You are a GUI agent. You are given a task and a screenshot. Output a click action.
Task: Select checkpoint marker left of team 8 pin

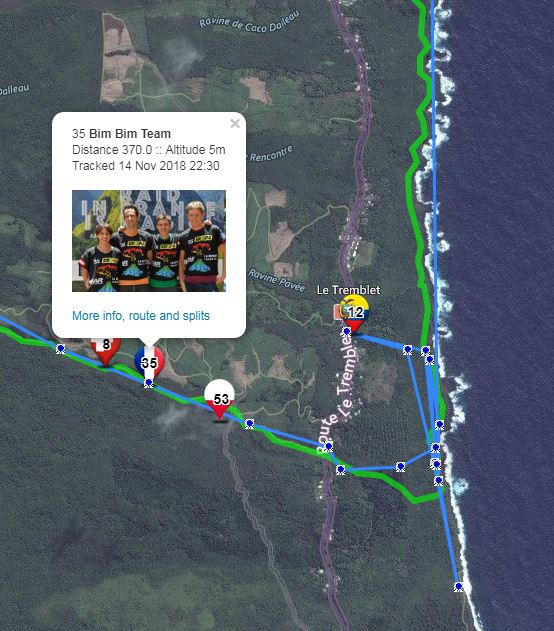tap(60, 348)
